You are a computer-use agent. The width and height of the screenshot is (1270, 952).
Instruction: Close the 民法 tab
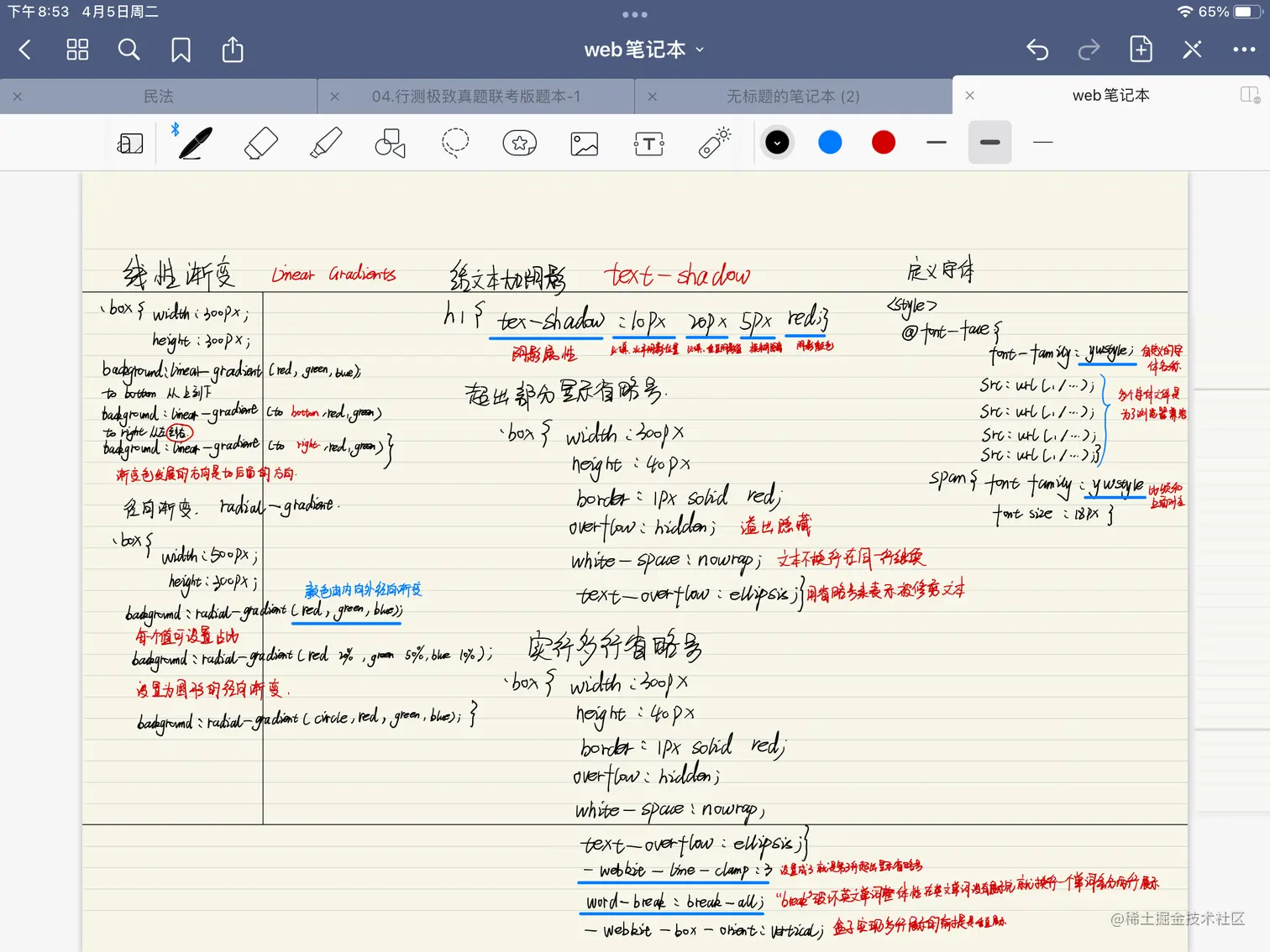pos(18,97)
